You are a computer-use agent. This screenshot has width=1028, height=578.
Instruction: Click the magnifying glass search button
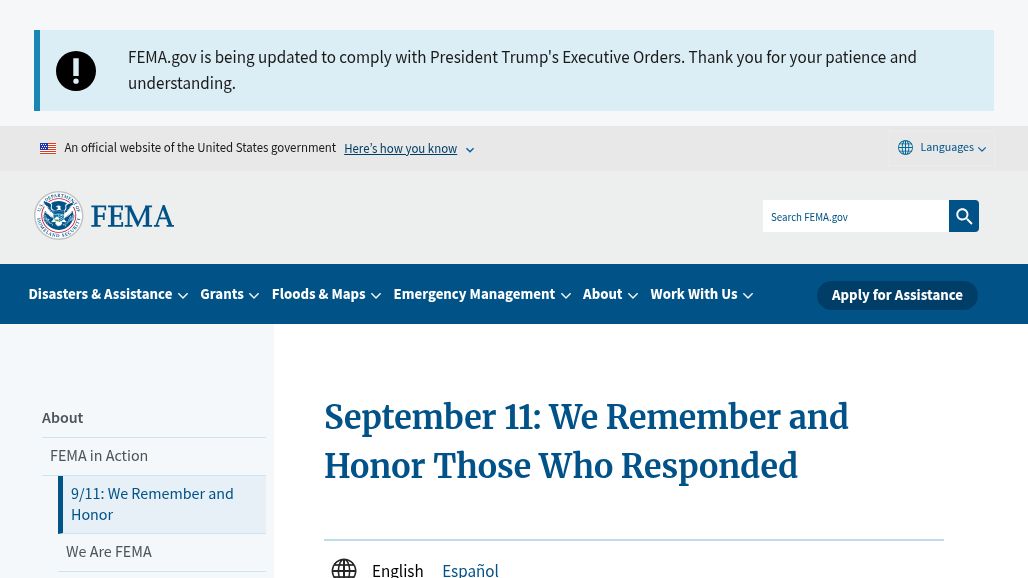963,216
